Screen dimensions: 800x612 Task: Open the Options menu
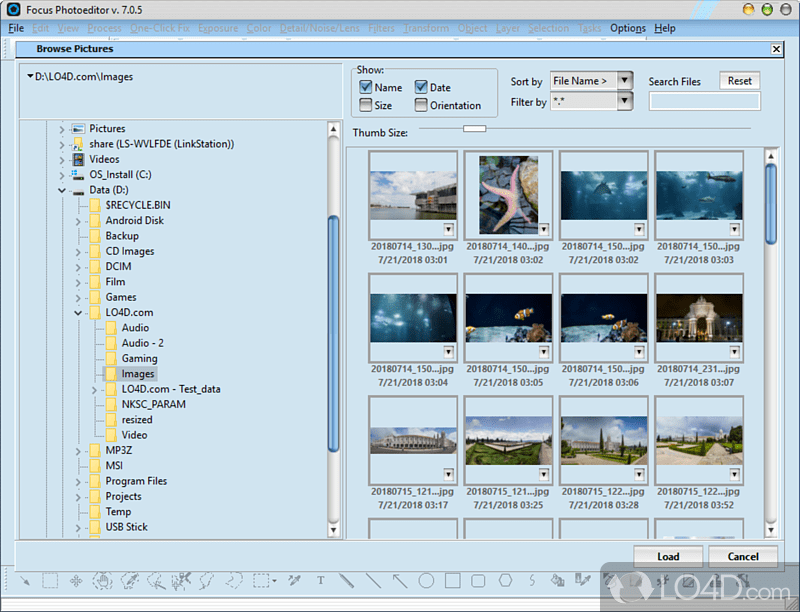tap(627, 28)
